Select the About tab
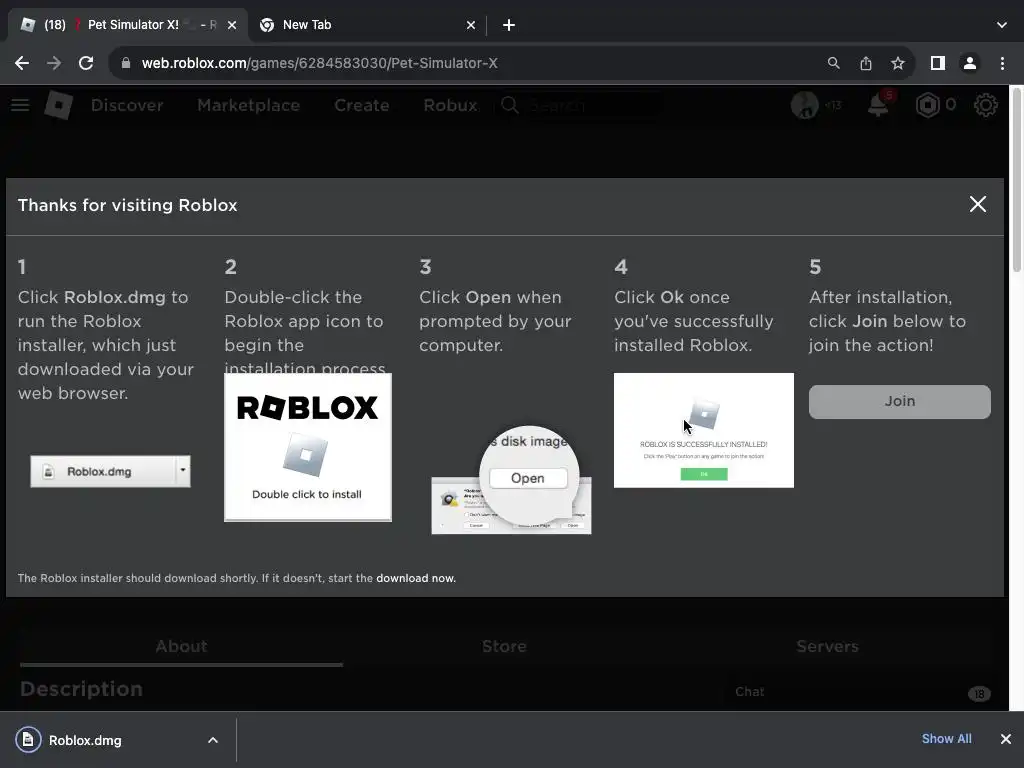Viewport: 1024px width, 768px height. tap(181, 647)
